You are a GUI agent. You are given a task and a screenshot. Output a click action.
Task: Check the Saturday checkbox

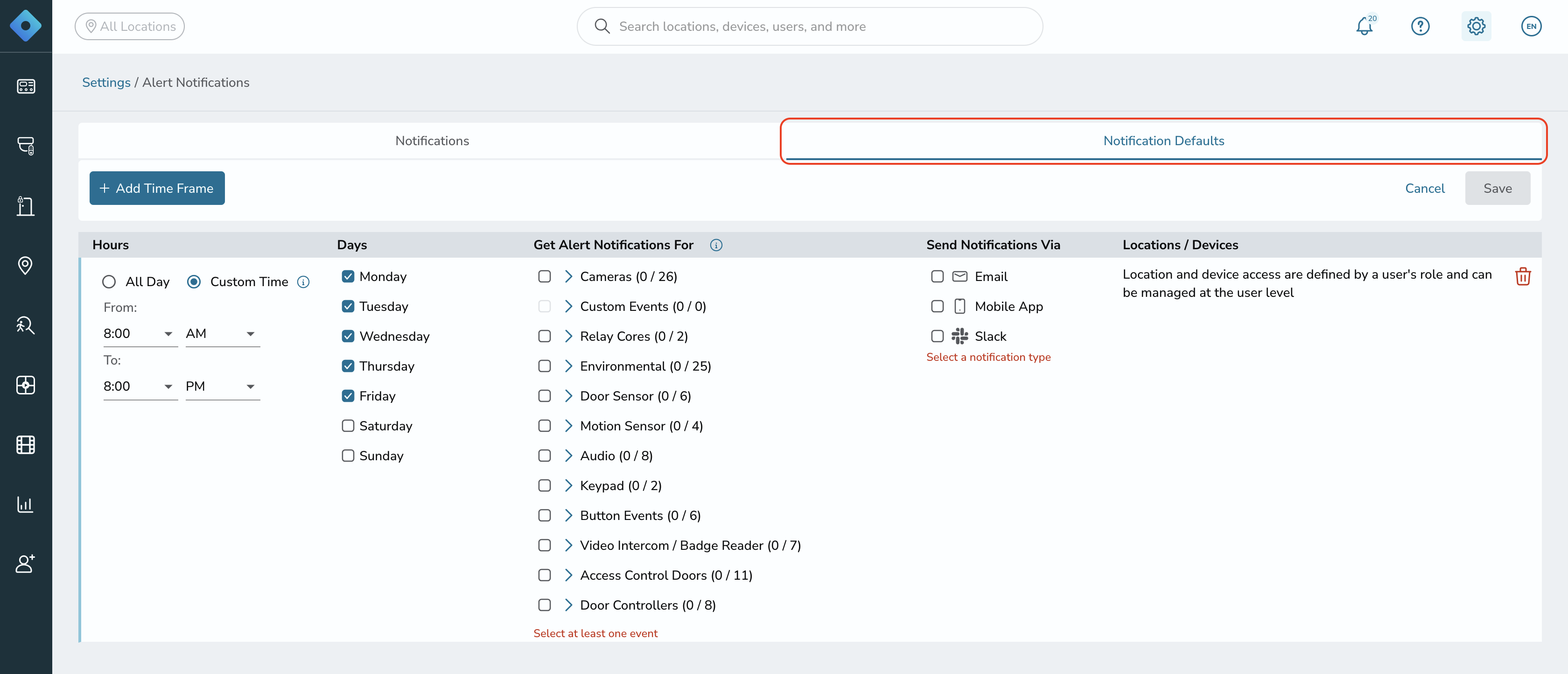click(x=348, y=426)
